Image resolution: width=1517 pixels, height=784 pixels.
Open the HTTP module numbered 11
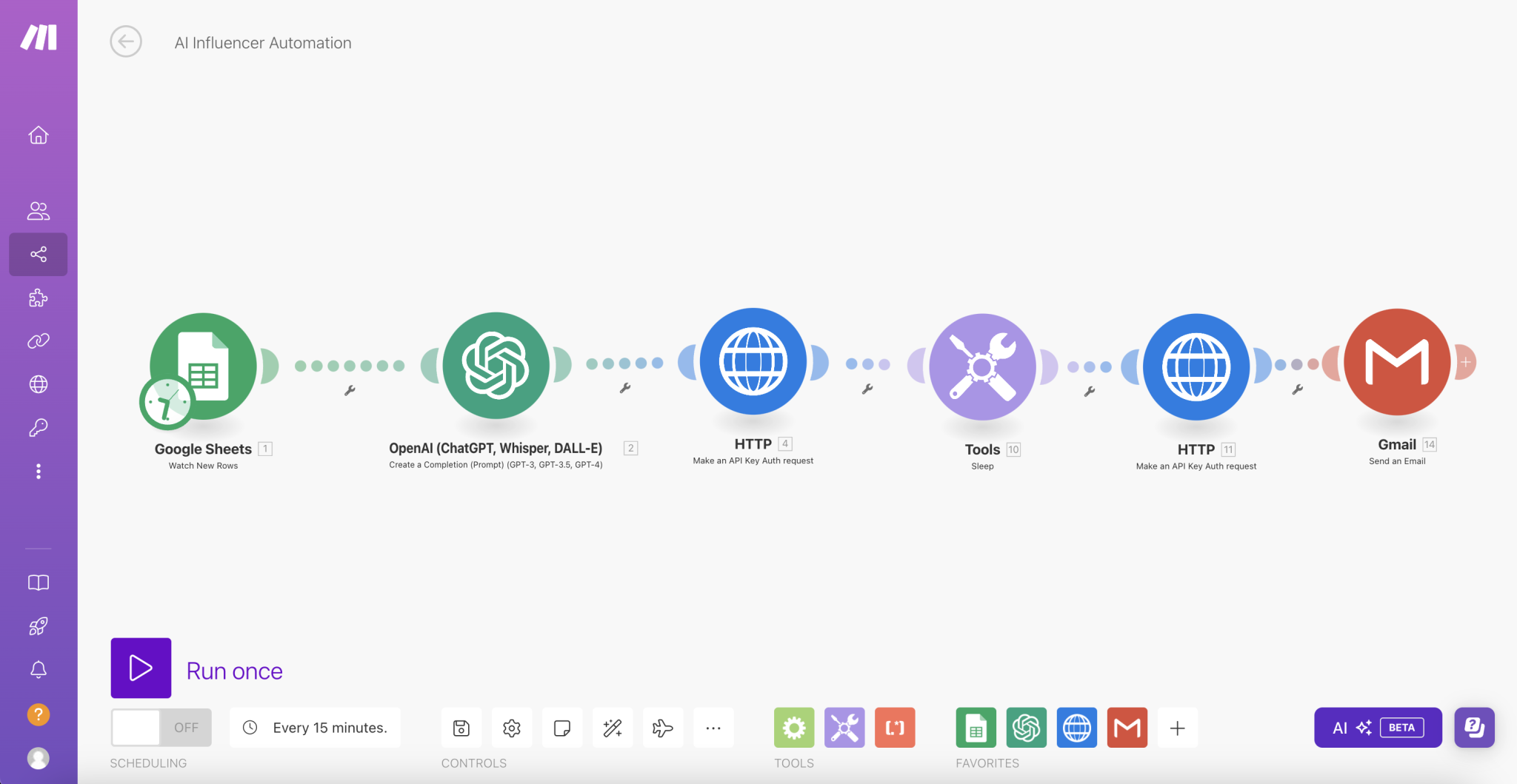point(1196,366)
